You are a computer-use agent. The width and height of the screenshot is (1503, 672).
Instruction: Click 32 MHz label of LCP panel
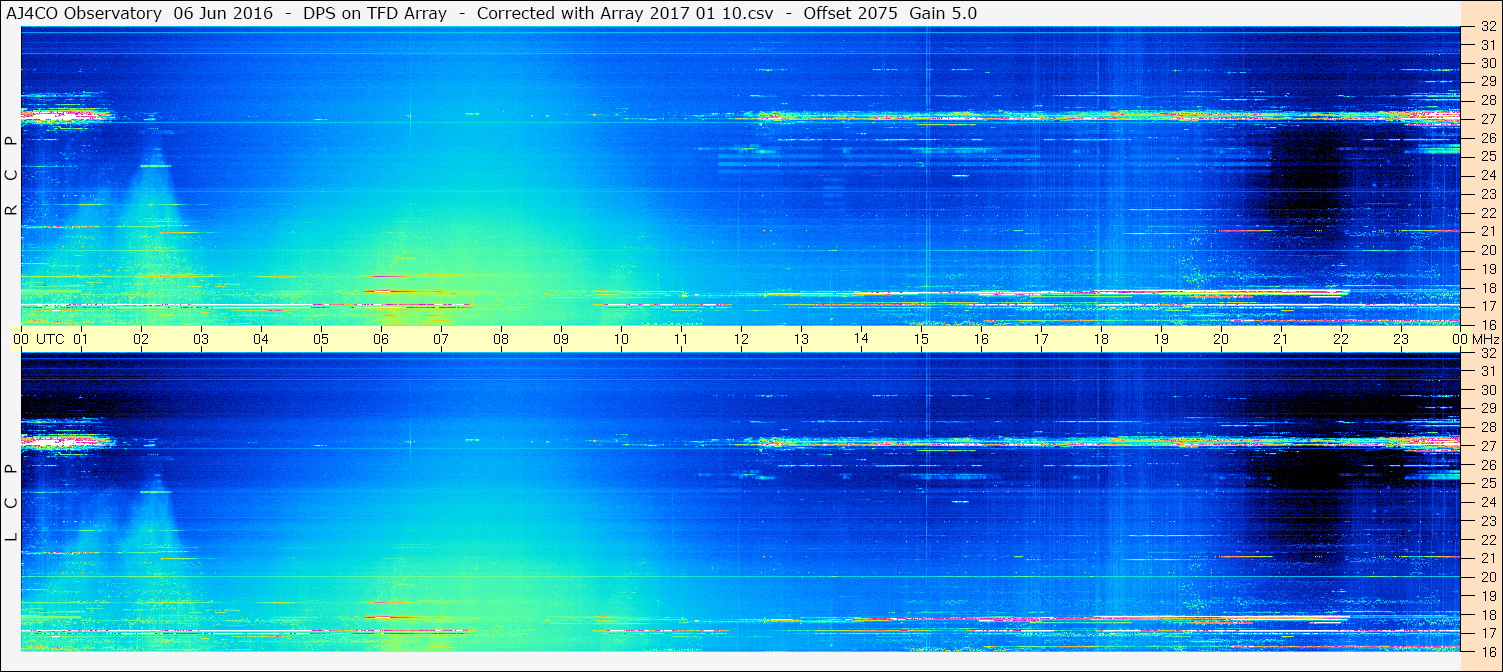click(x=1489, y=353)
